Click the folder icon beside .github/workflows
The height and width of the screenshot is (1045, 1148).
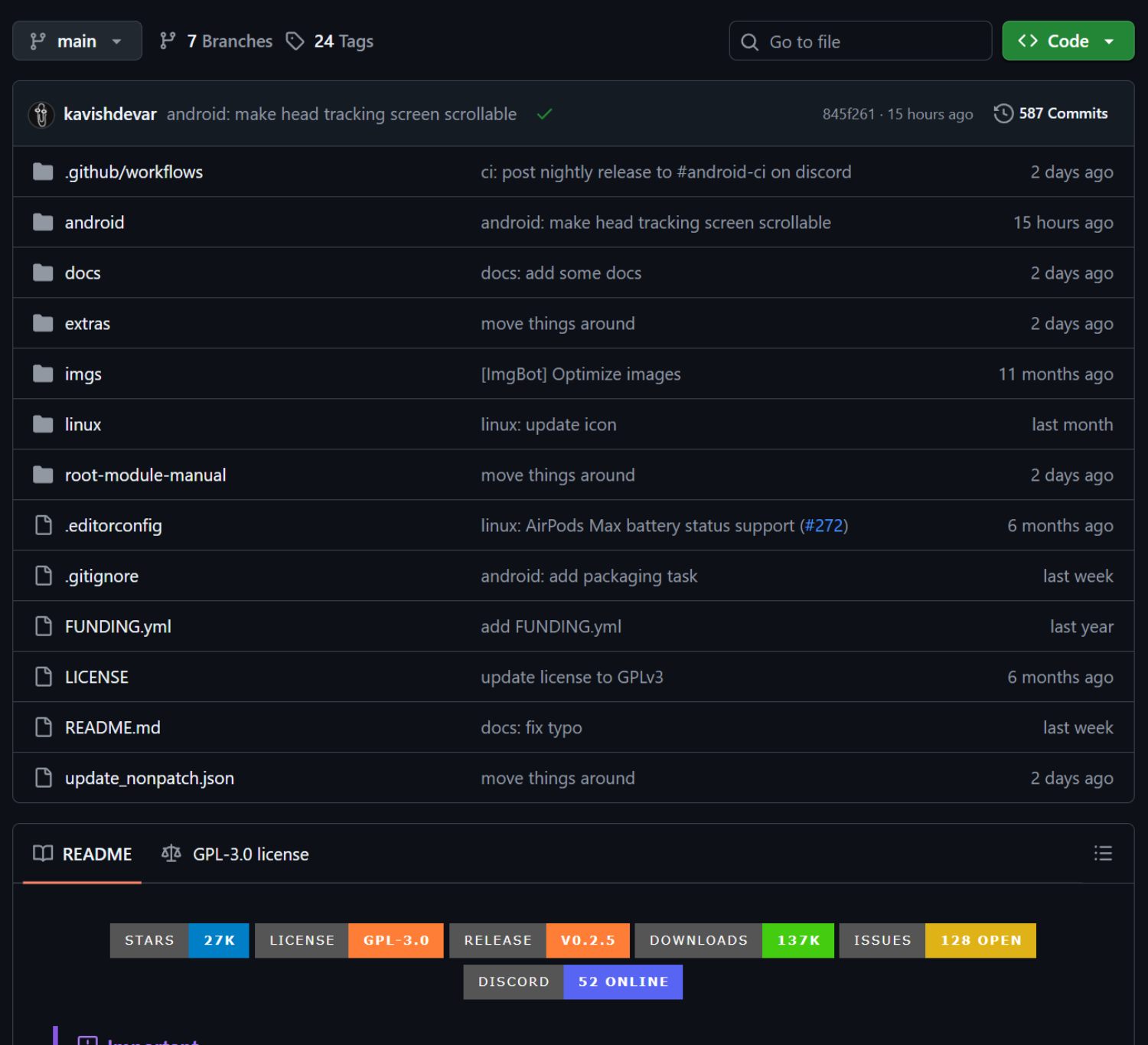click(x=43, y=172)
